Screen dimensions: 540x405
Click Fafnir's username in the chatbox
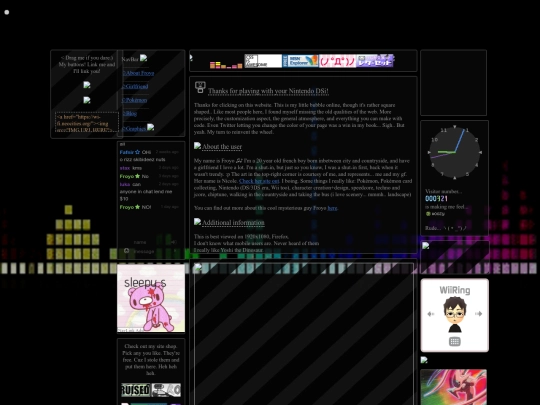pyautogui.click(x=127, y=152)
